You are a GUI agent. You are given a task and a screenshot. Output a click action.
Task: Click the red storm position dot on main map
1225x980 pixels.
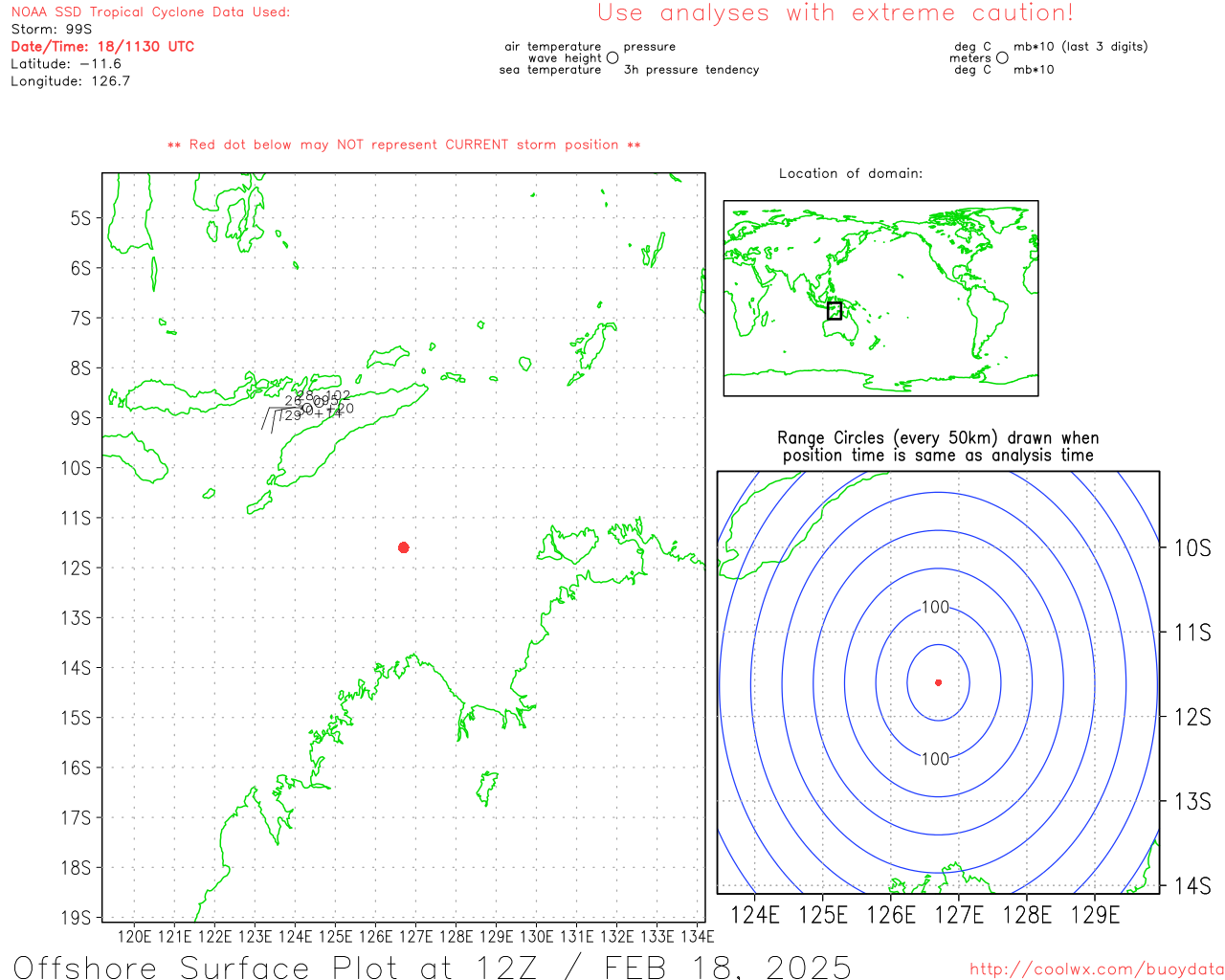(404, 547)
